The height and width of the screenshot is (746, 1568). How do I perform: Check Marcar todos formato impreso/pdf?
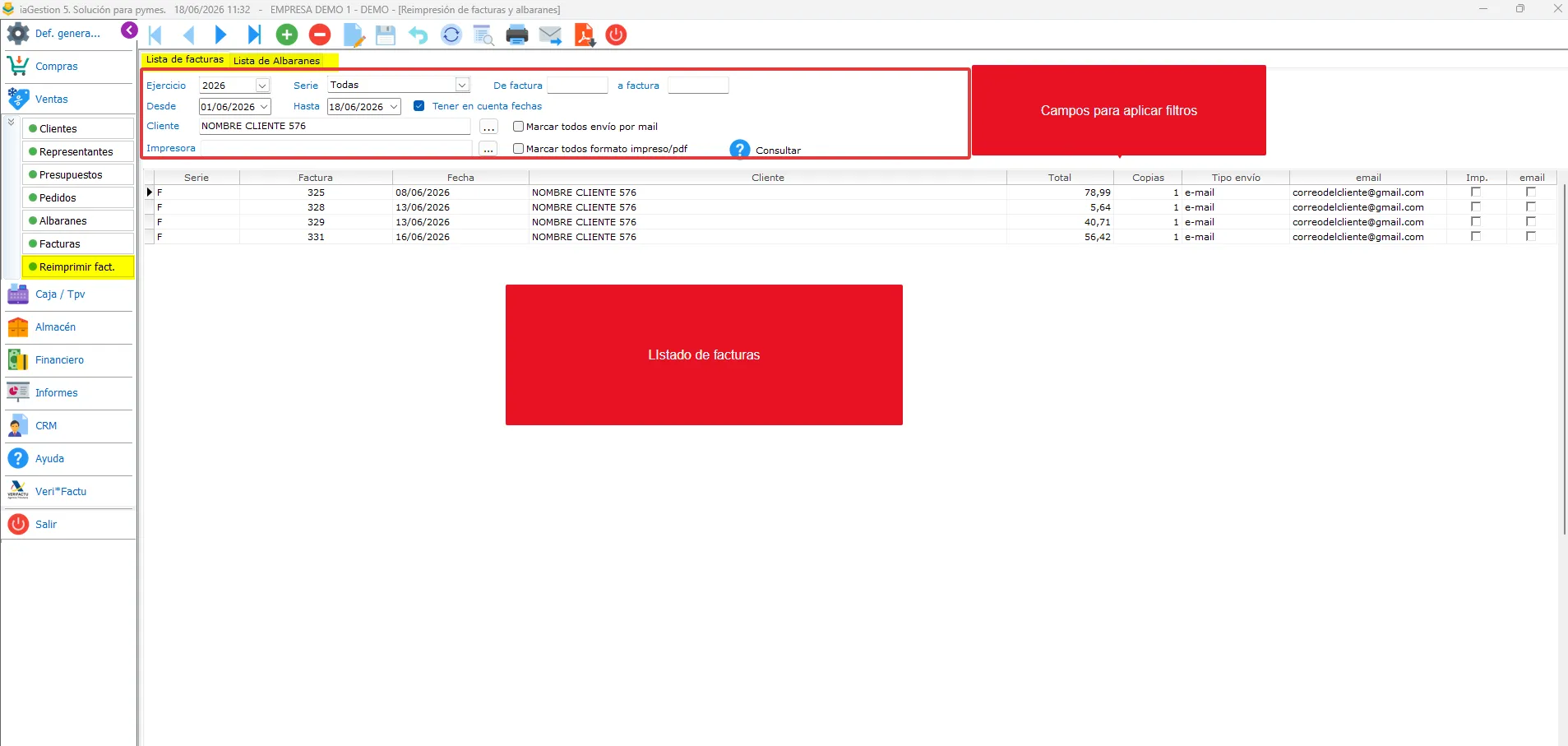(x=518, y=149)
